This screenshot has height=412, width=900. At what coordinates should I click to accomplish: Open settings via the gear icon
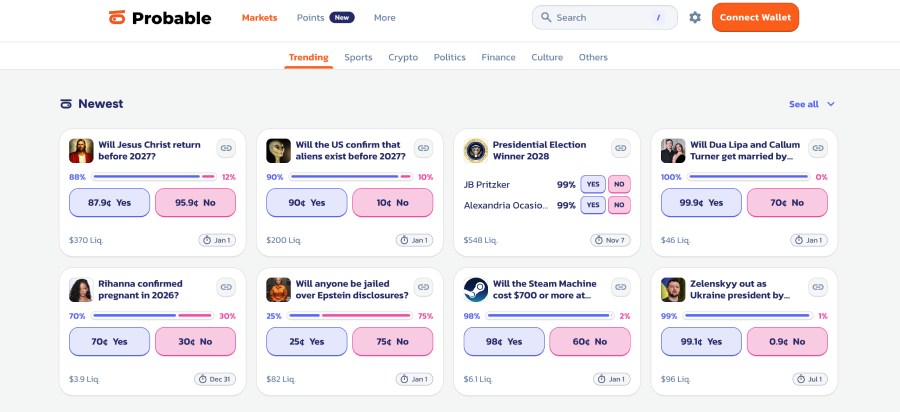click(x=695, y=18)
